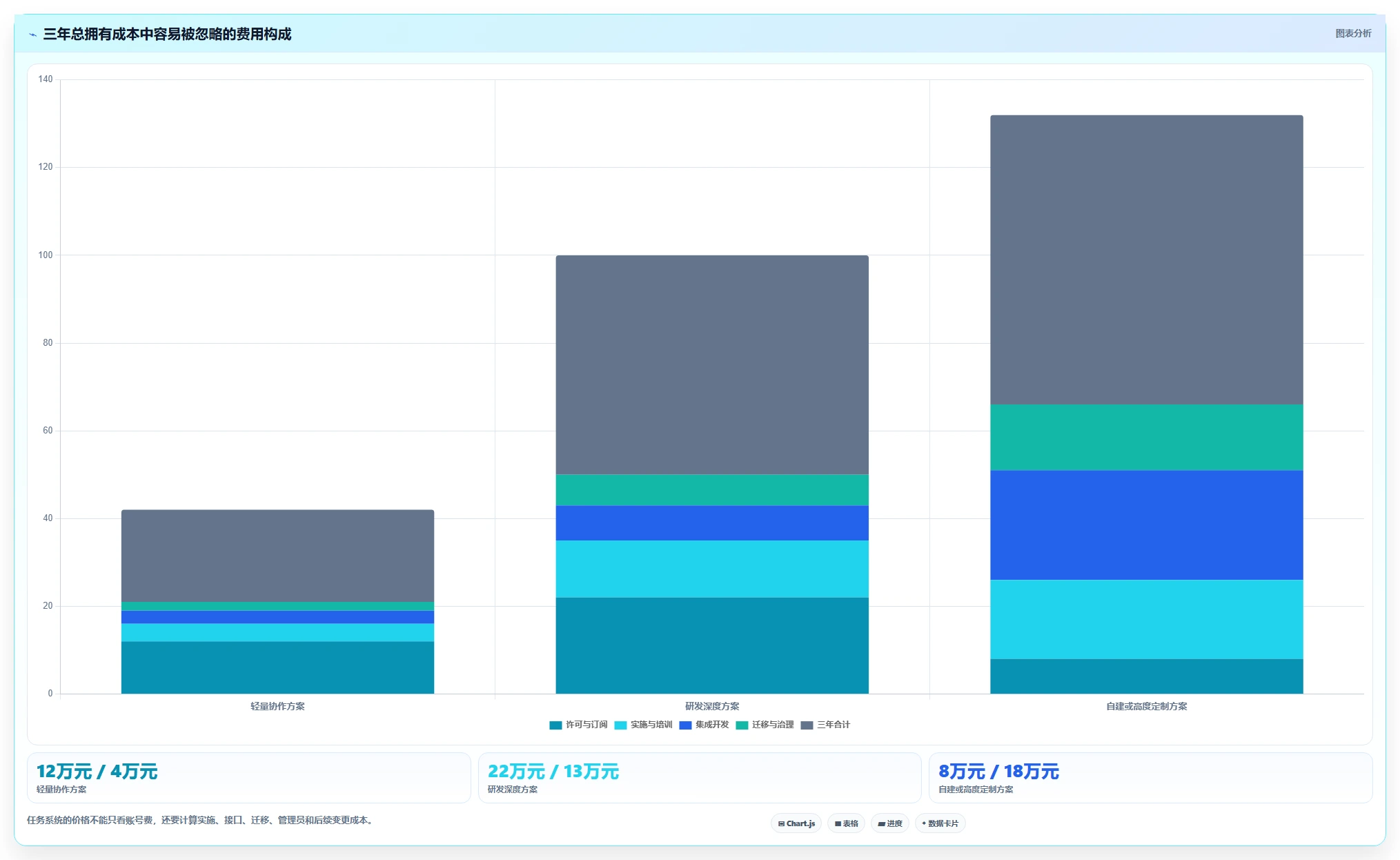This screenshot has height=860, width=1400.
Task: Click the title 三年总拥有成本中容易被忽略的费用构成
Action: click(167, 34)
